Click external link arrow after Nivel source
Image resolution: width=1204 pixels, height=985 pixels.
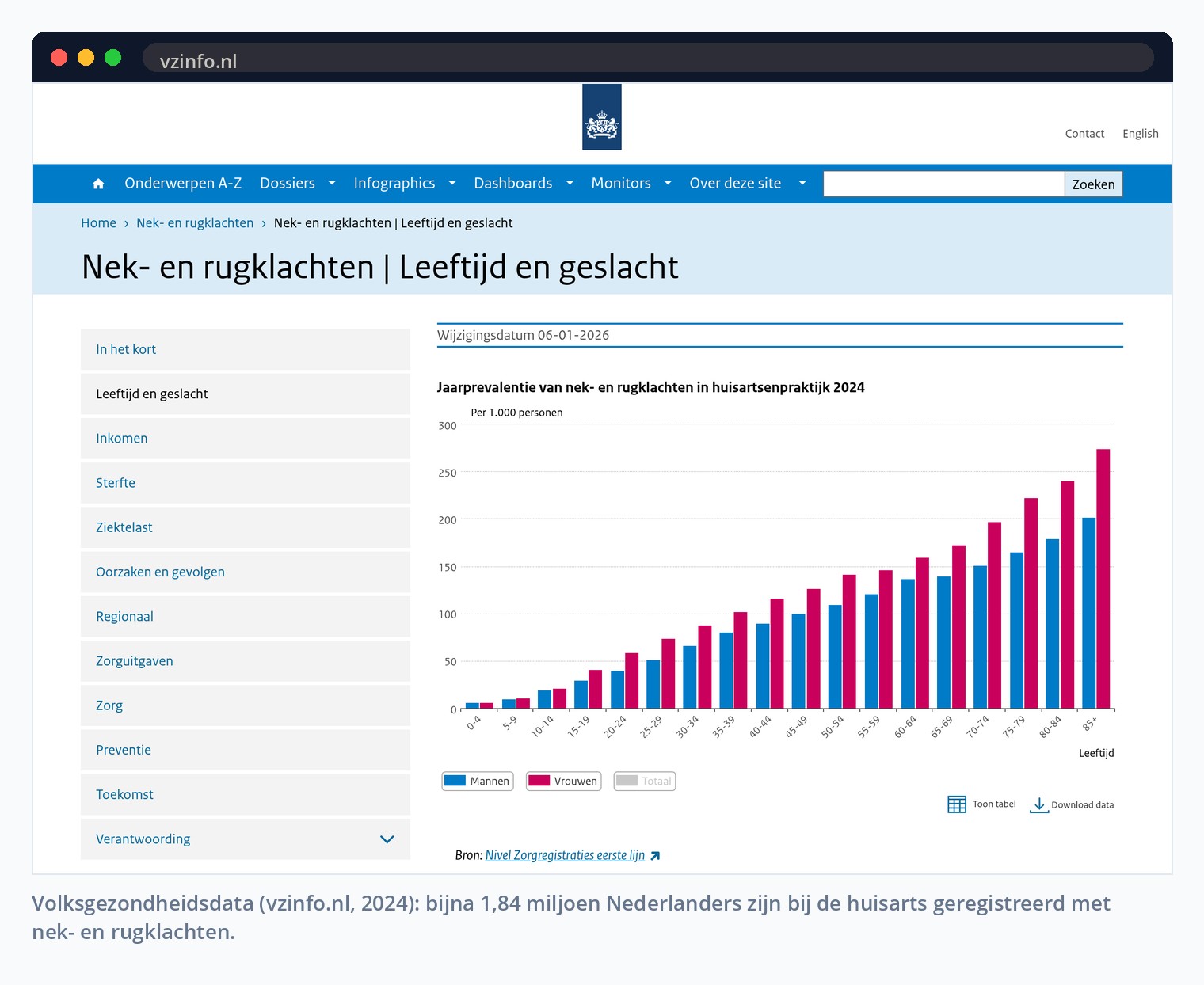(x=655, y=856)
